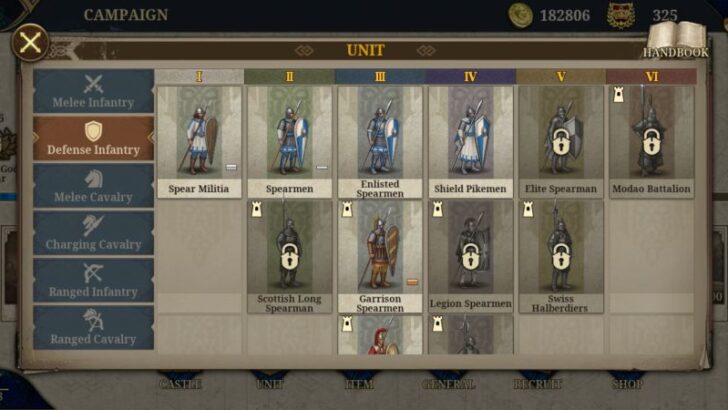The width and height of the screenshot is (728, 410).
Task: Open the Handbook book icon
Action: [x=677, y=39]
